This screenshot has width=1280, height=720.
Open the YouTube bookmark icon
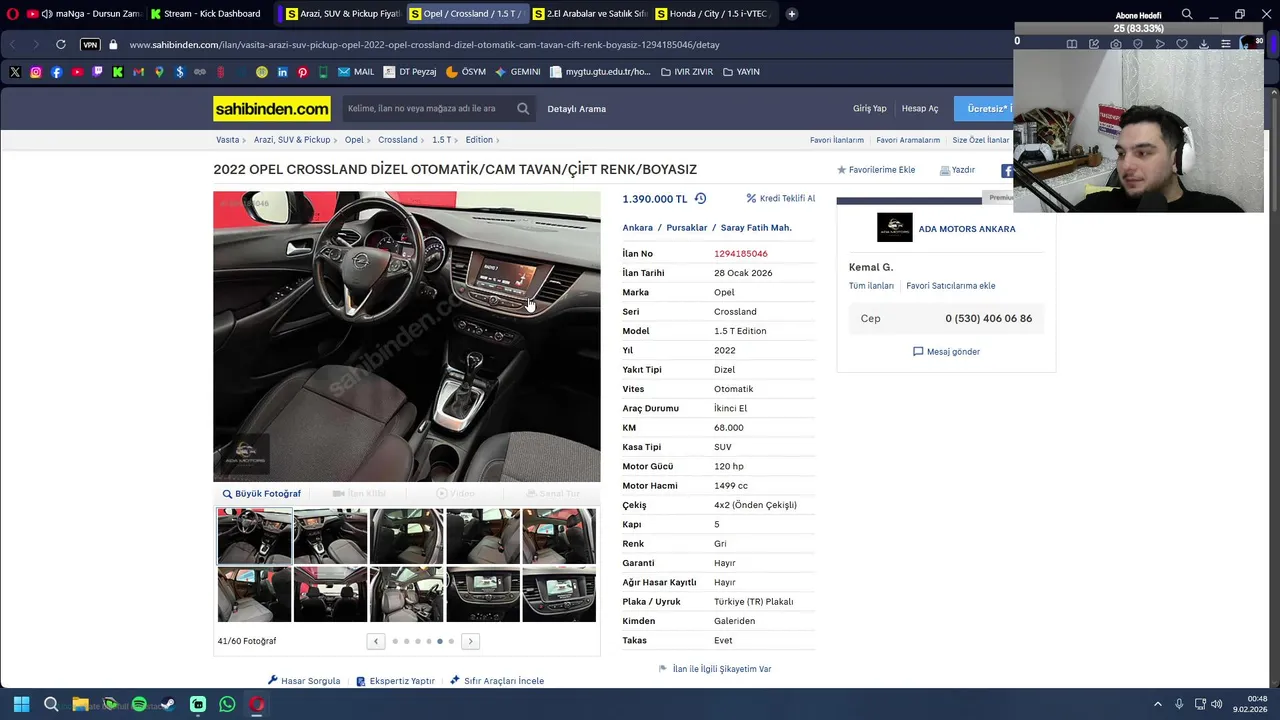point(77,72)
